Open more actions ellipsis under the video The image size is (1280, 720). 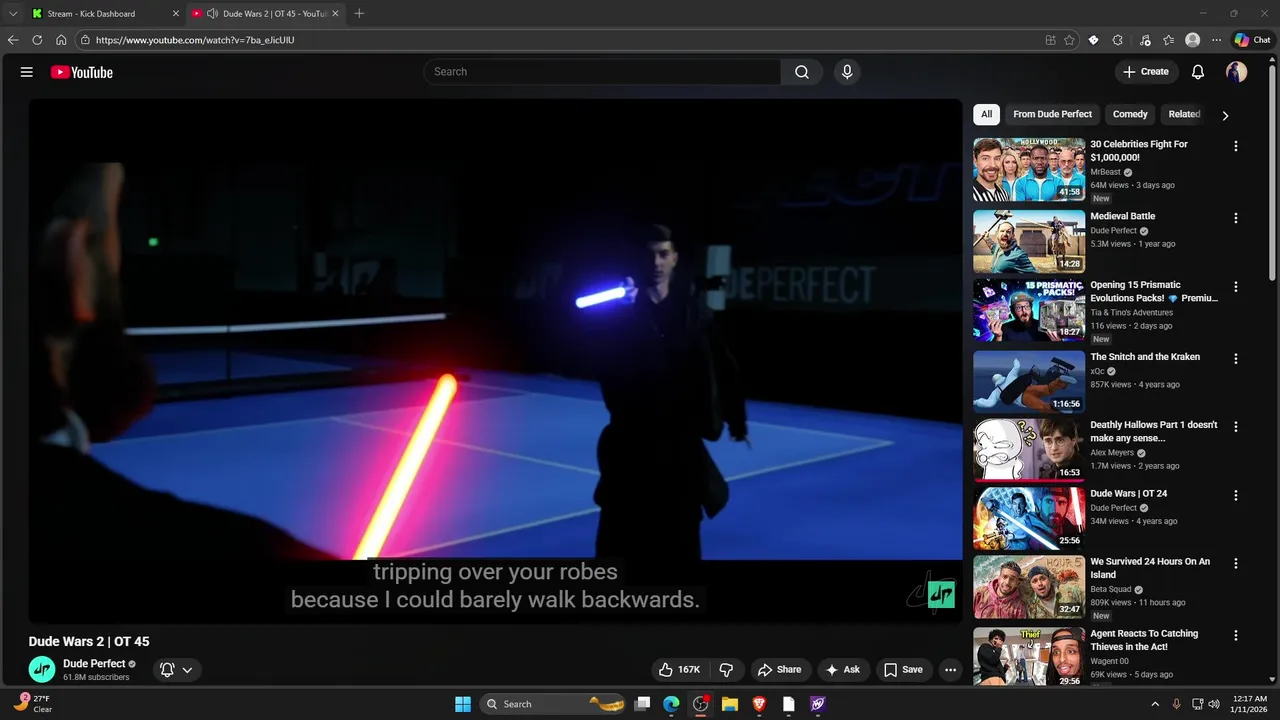click(x=951, y=670)
